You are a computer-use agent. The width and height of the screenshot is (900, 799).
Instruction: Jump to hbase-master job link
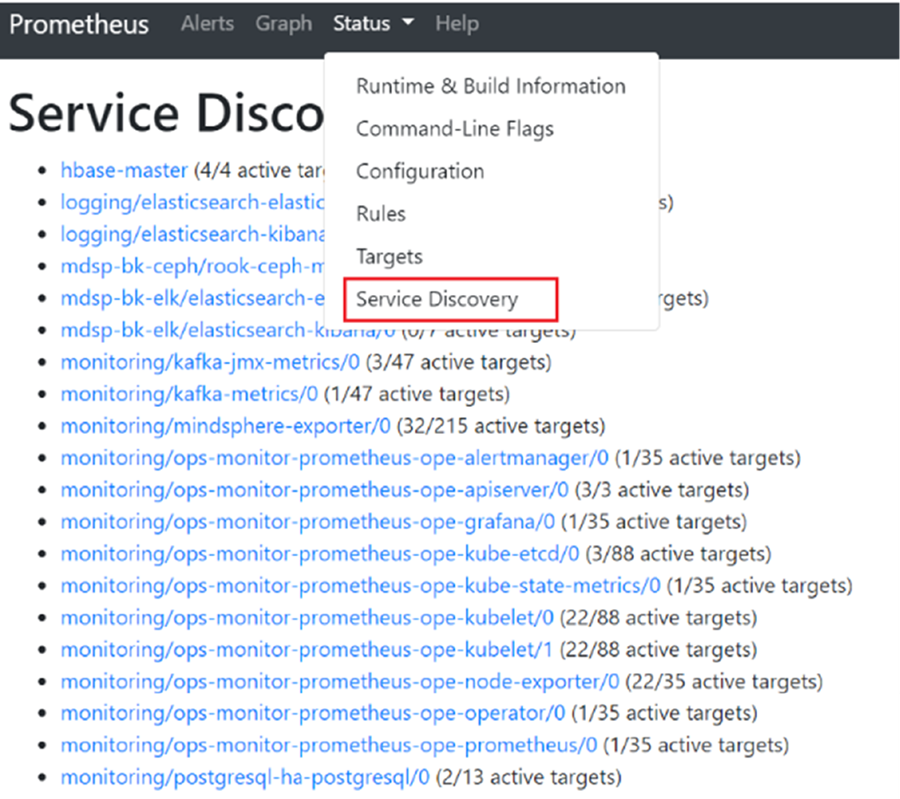[124, 170]
